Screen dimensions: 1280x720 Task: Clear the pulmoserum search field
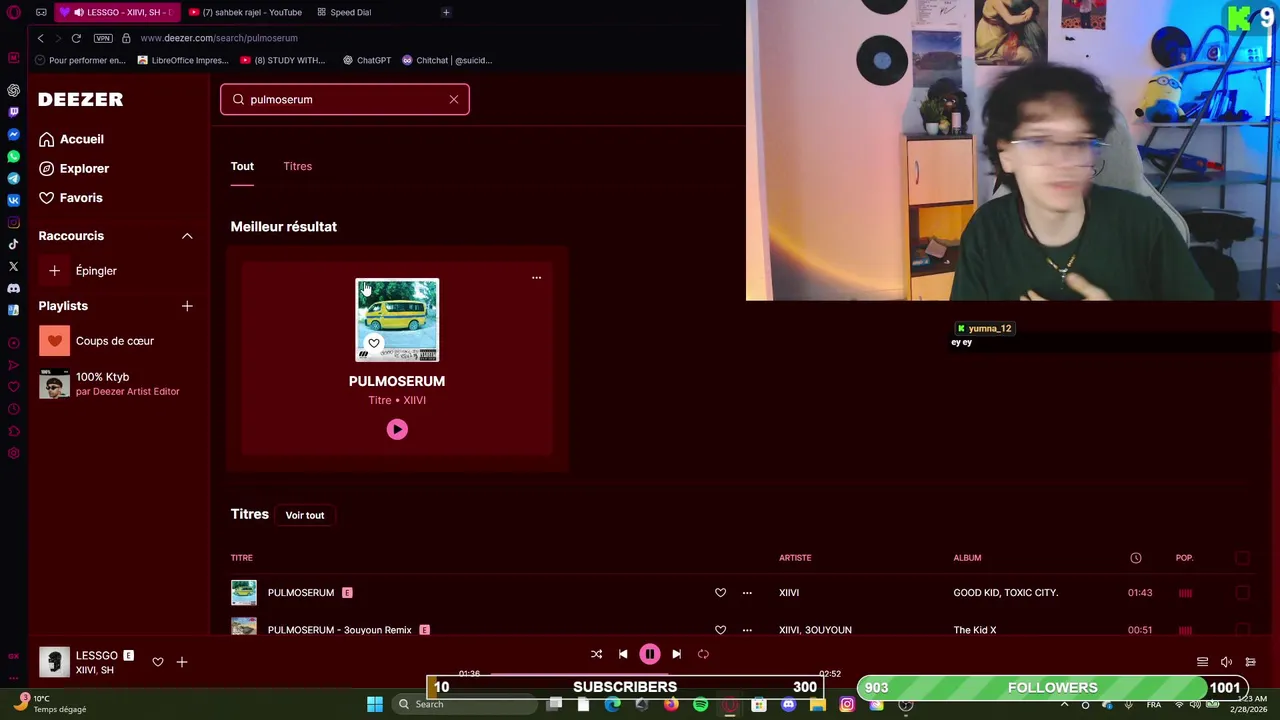coord(454,99)
